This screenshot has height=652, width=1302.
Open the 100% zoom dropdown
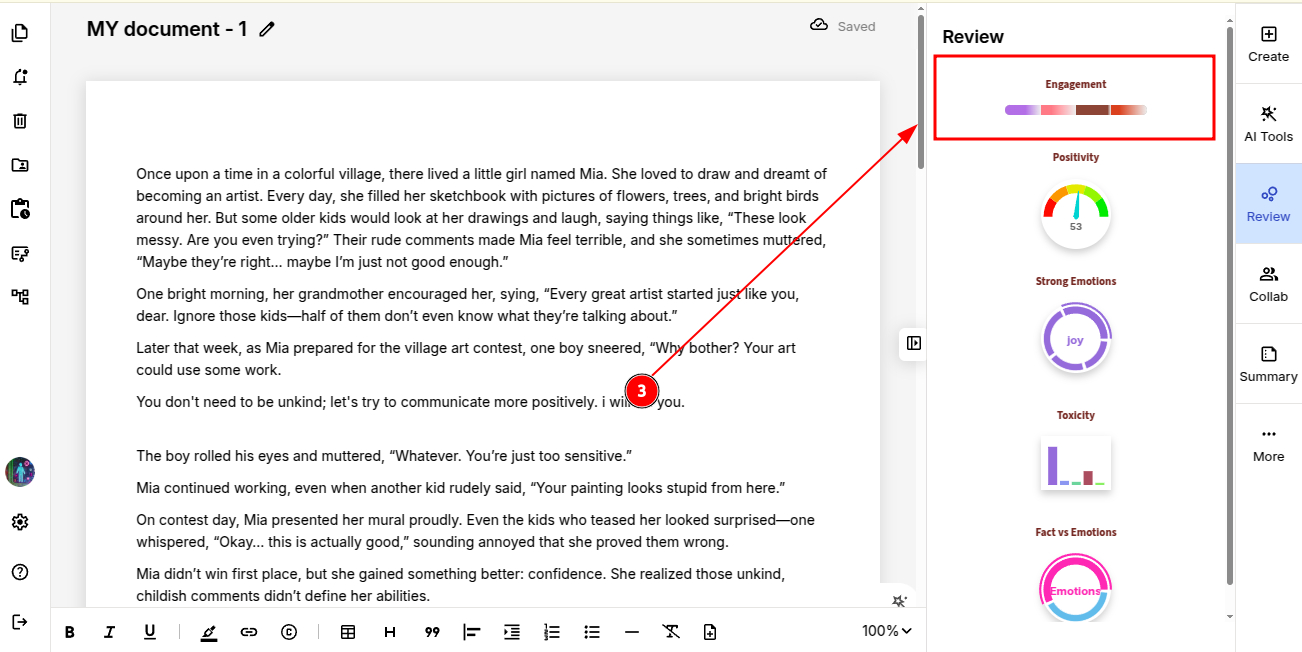pos(887,631)
